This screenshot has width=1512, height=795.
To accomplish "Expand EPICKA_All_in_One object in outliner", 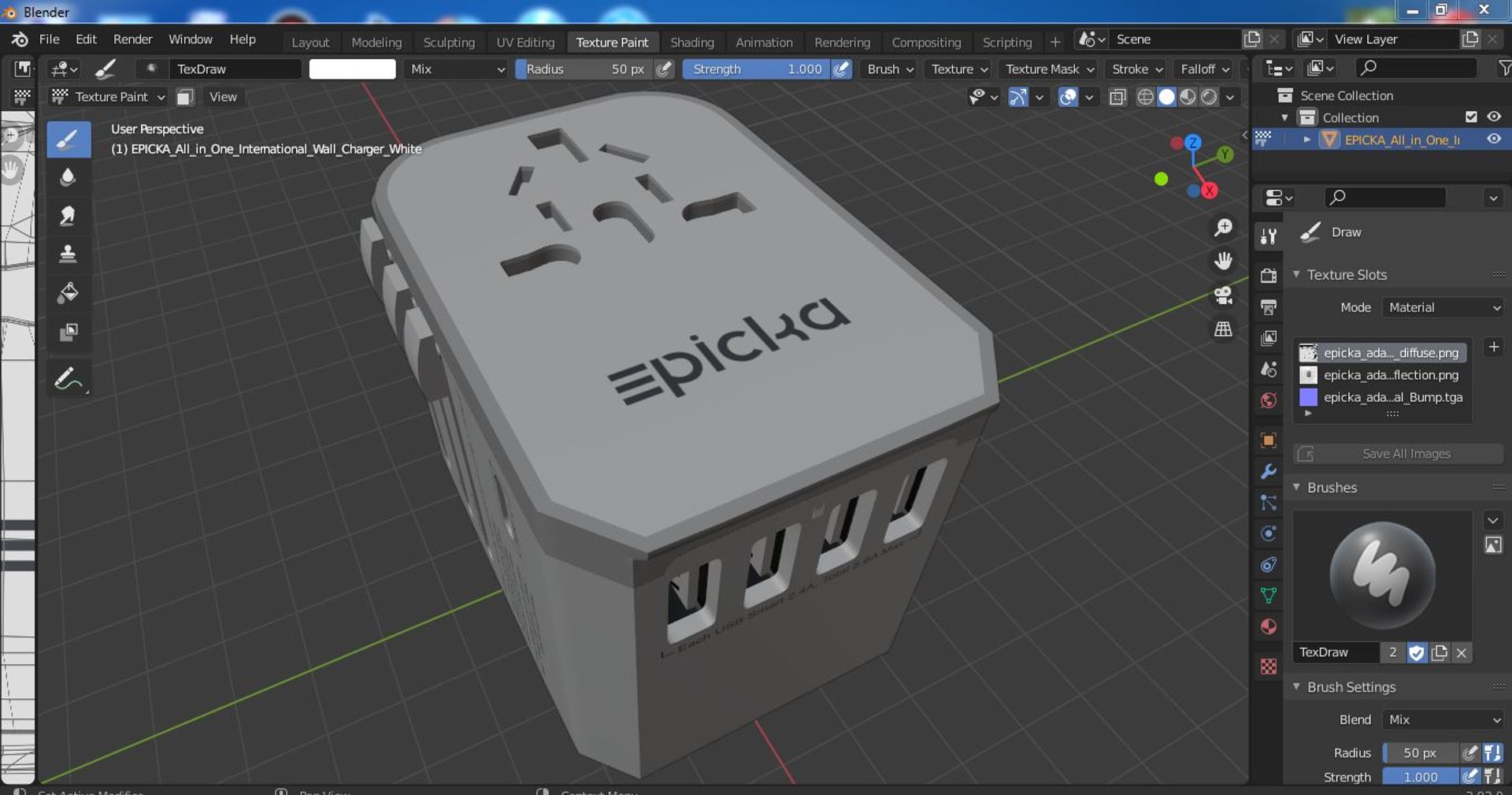I will (x=1307, y=139).
